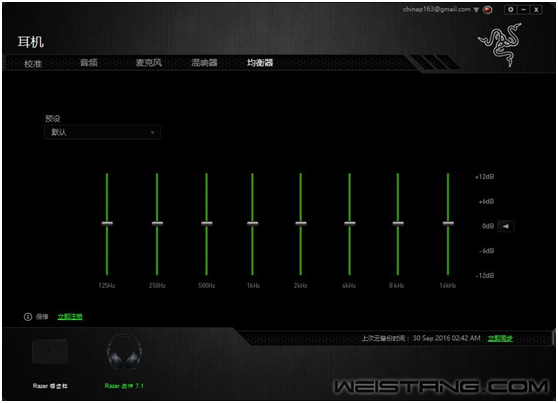The image size is (558, 403).
Task: Open the 混响器 mixer tab
Action: [204, 63]
